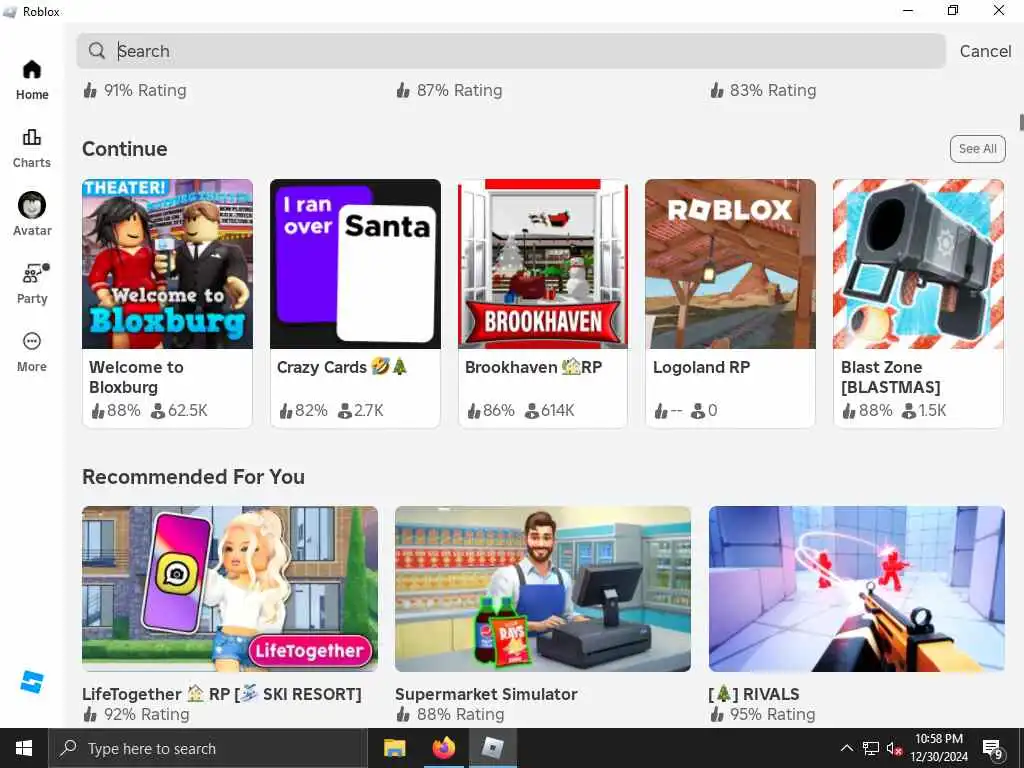Click the 0 players icon on Logoland RP
This screenshot has width=1024, height=768.
698,411
